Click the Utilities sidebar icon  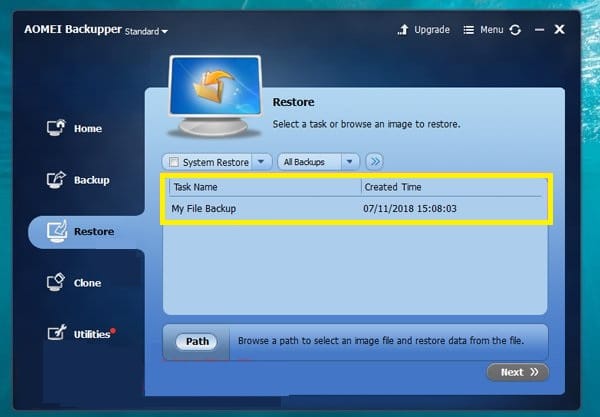(x=57, y=333)
